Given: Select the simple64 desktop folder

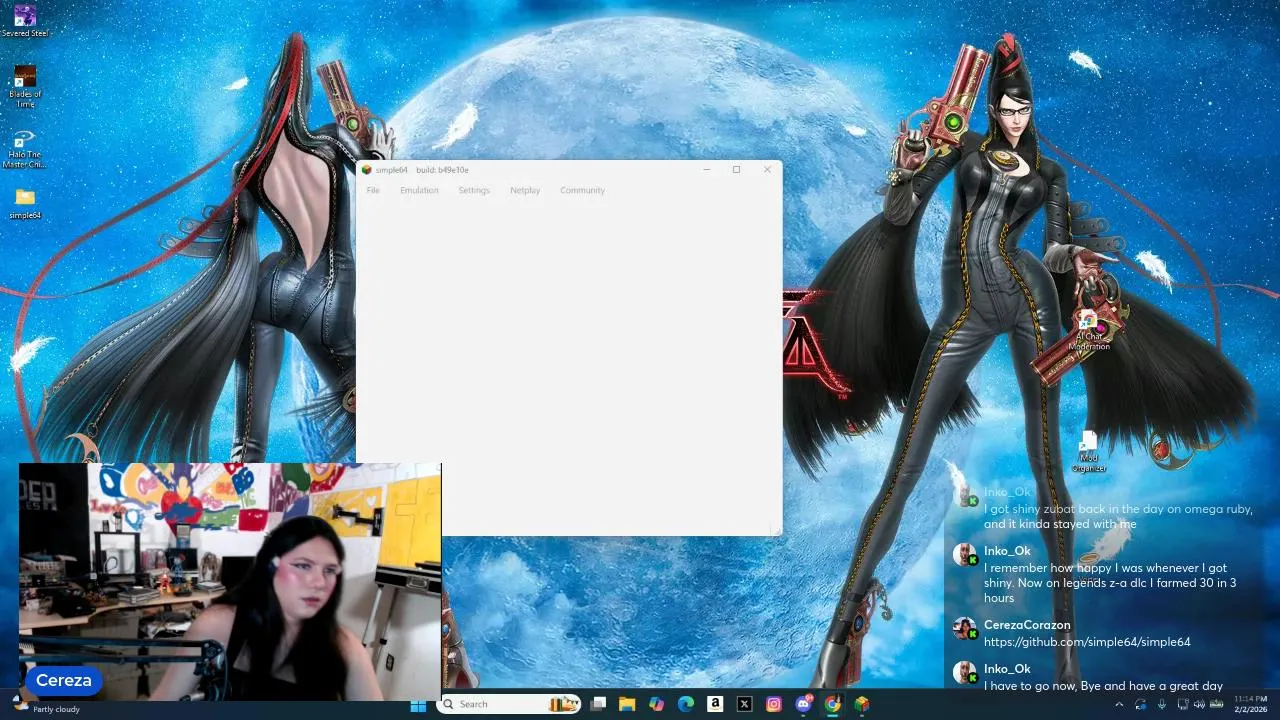Looking at the screenshot, I should [x=25, y=204].
